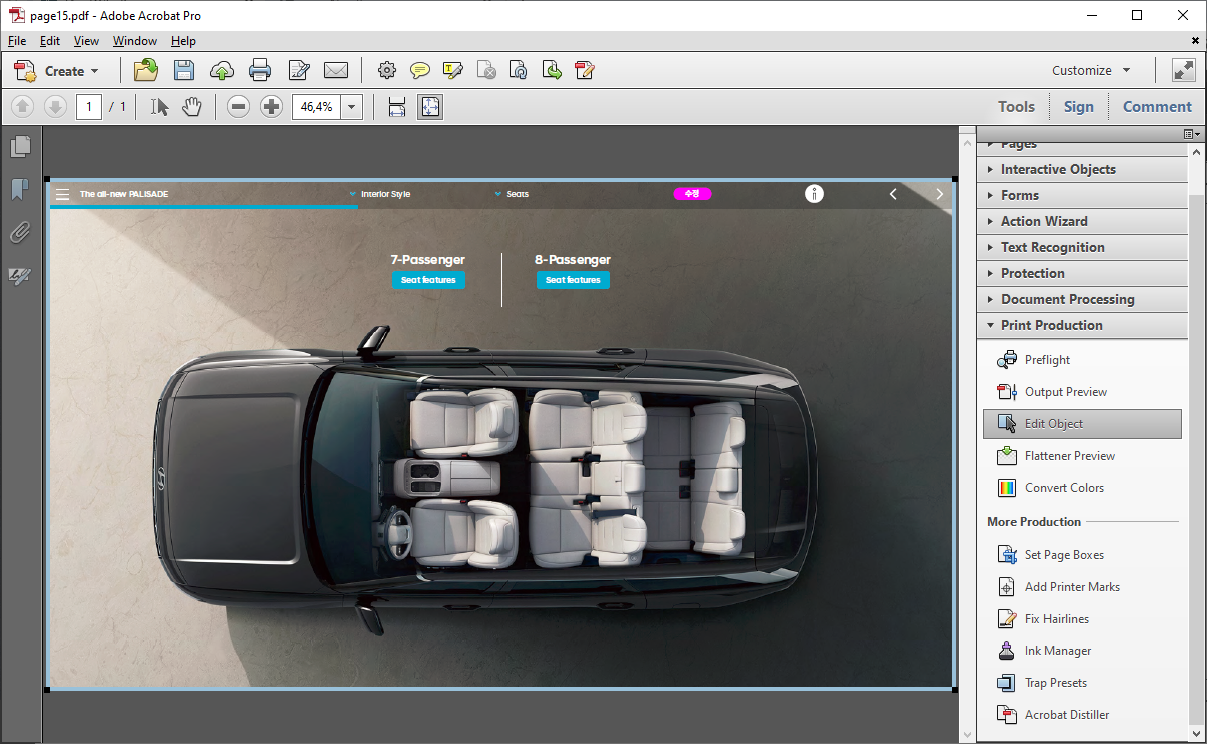Open the Preflight tool
Screen dimensions: 1207x744
(1046, 360)
